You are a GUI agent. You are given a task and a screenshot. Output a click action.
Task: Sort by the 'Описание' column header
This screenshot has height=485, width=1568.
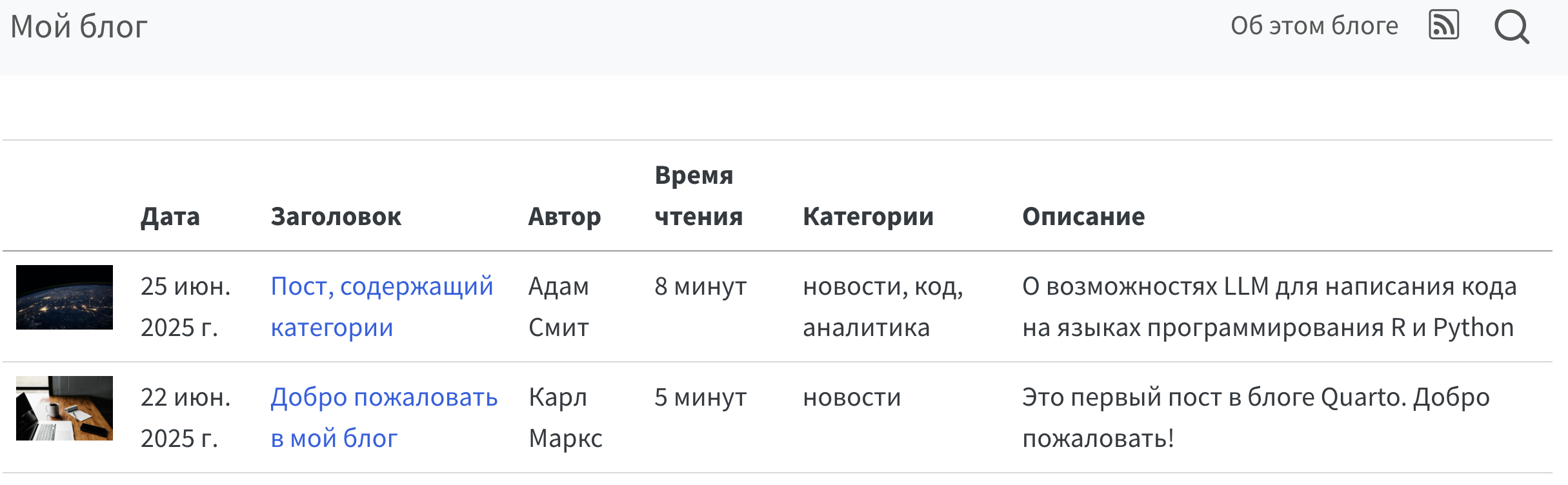click(x=1083, y=217)
